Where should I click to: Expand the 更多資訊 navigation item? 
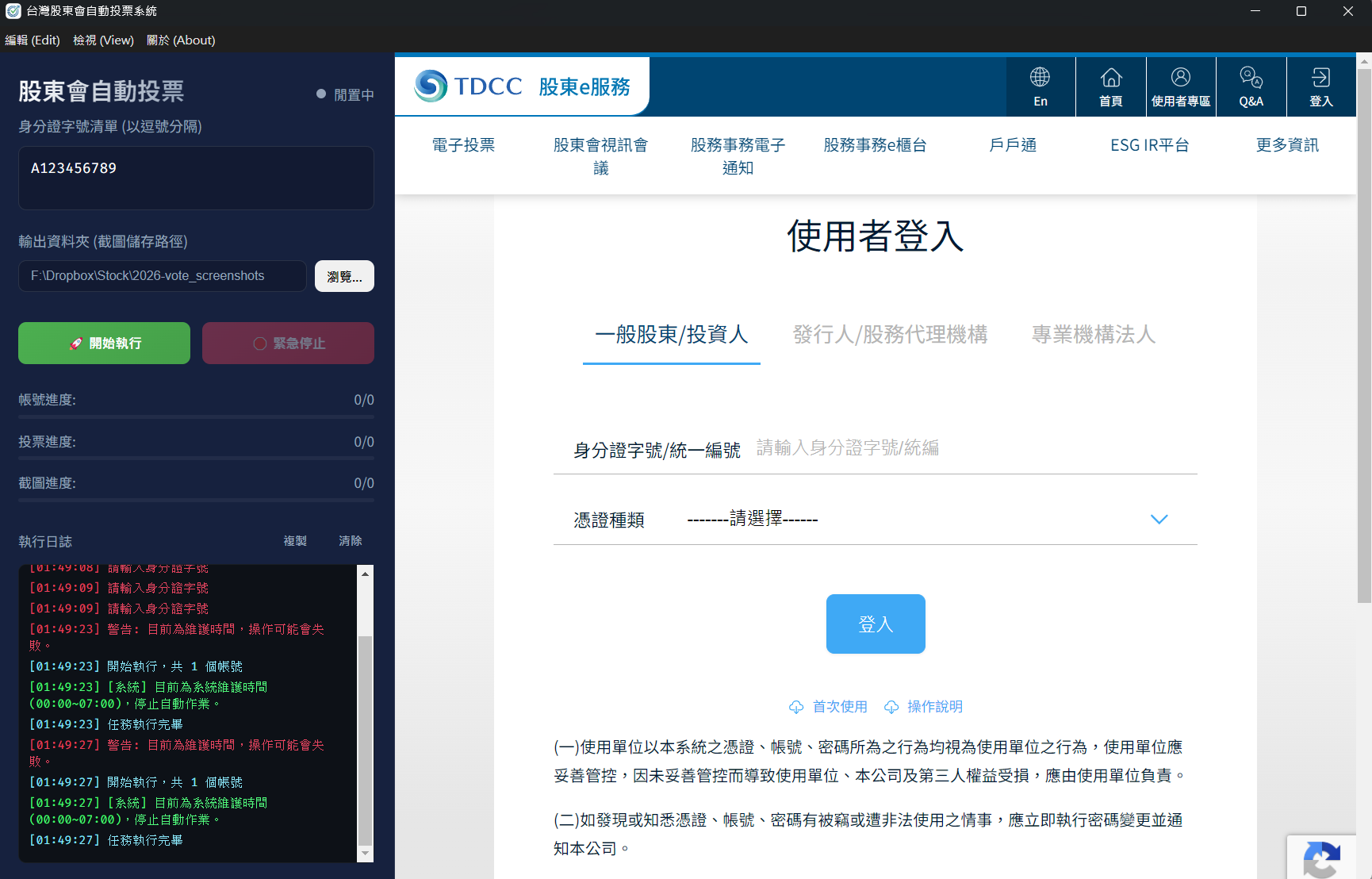pyautogui.click(x=1286, y=144)
